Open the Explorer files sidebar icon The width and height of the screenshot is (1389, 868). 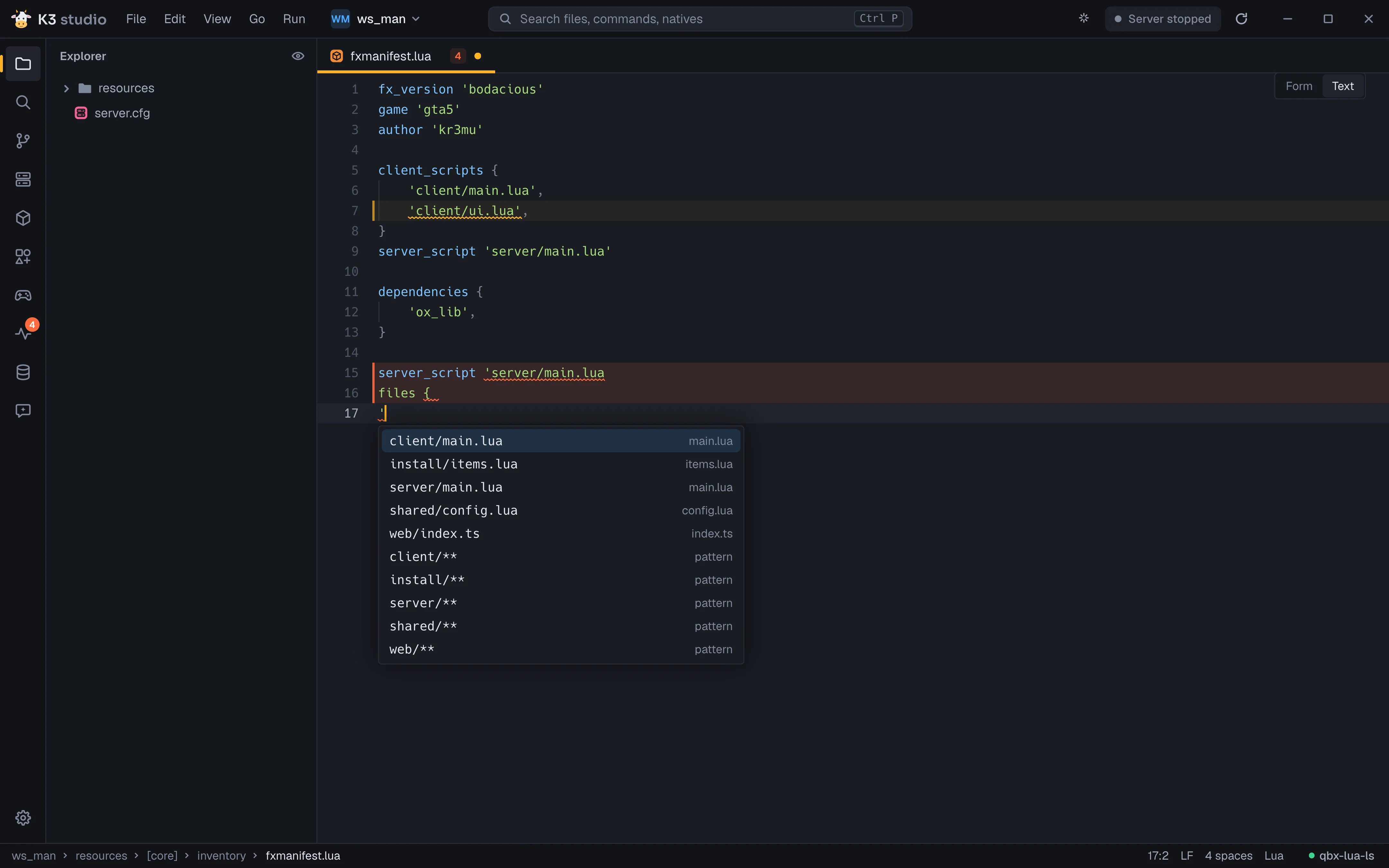coord(23,64)
